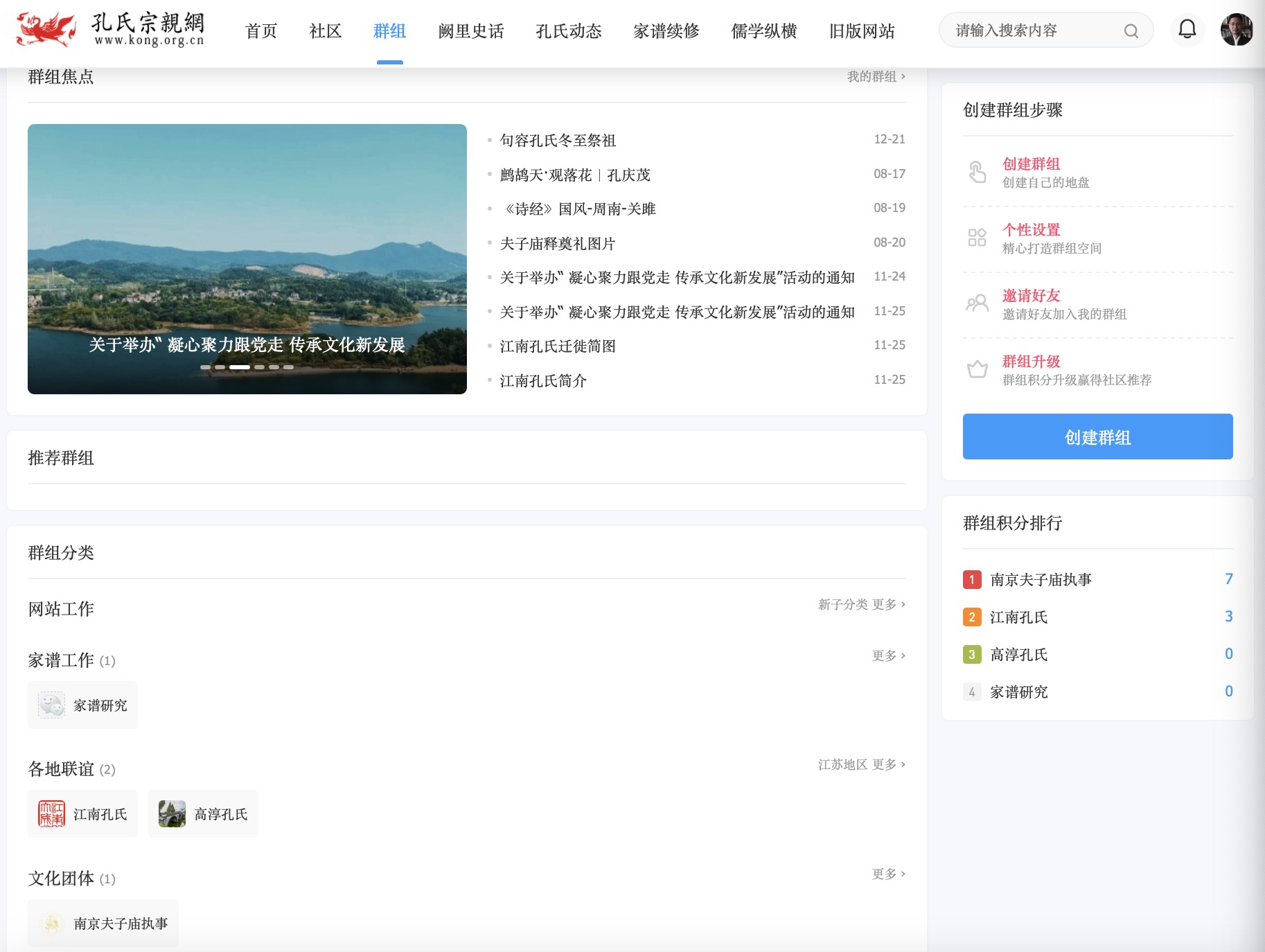This screenshot has height=952, width=1265.
Task: Go to 首页 in the navigation
Action: (x=261, y=31)
